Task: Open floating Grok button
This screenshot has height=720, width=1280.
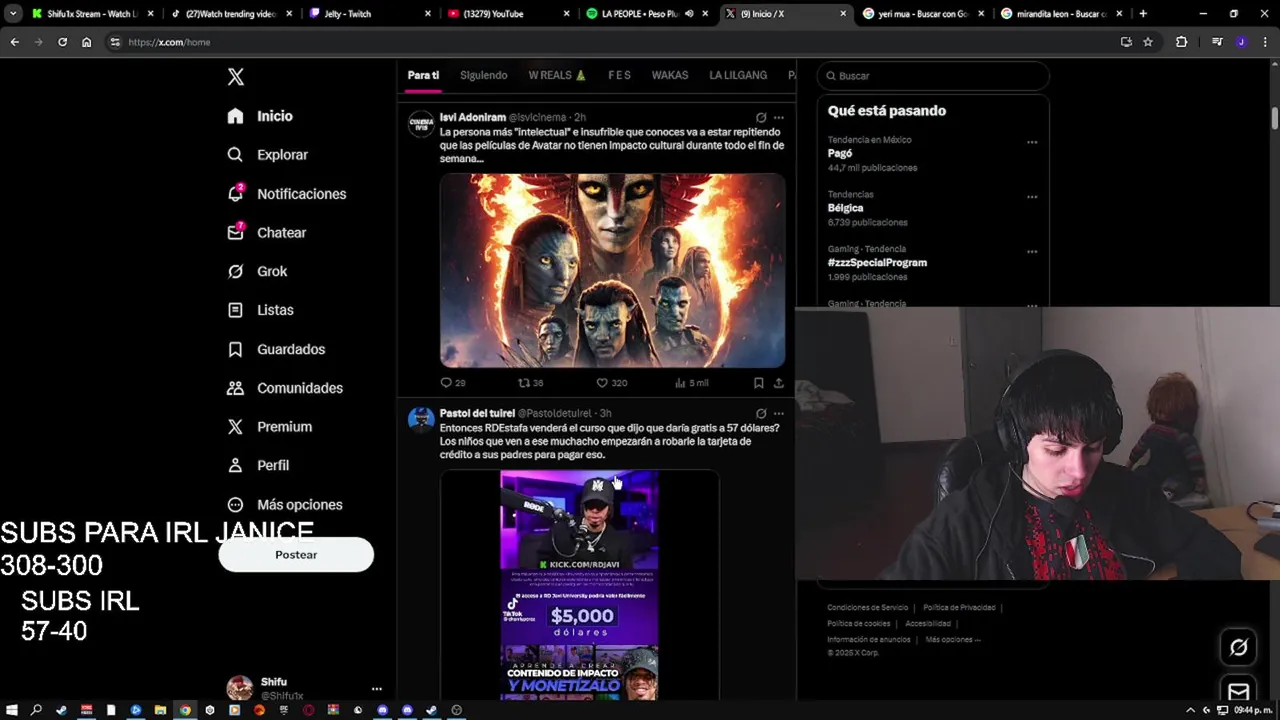Action: (x=1238, y=648)
